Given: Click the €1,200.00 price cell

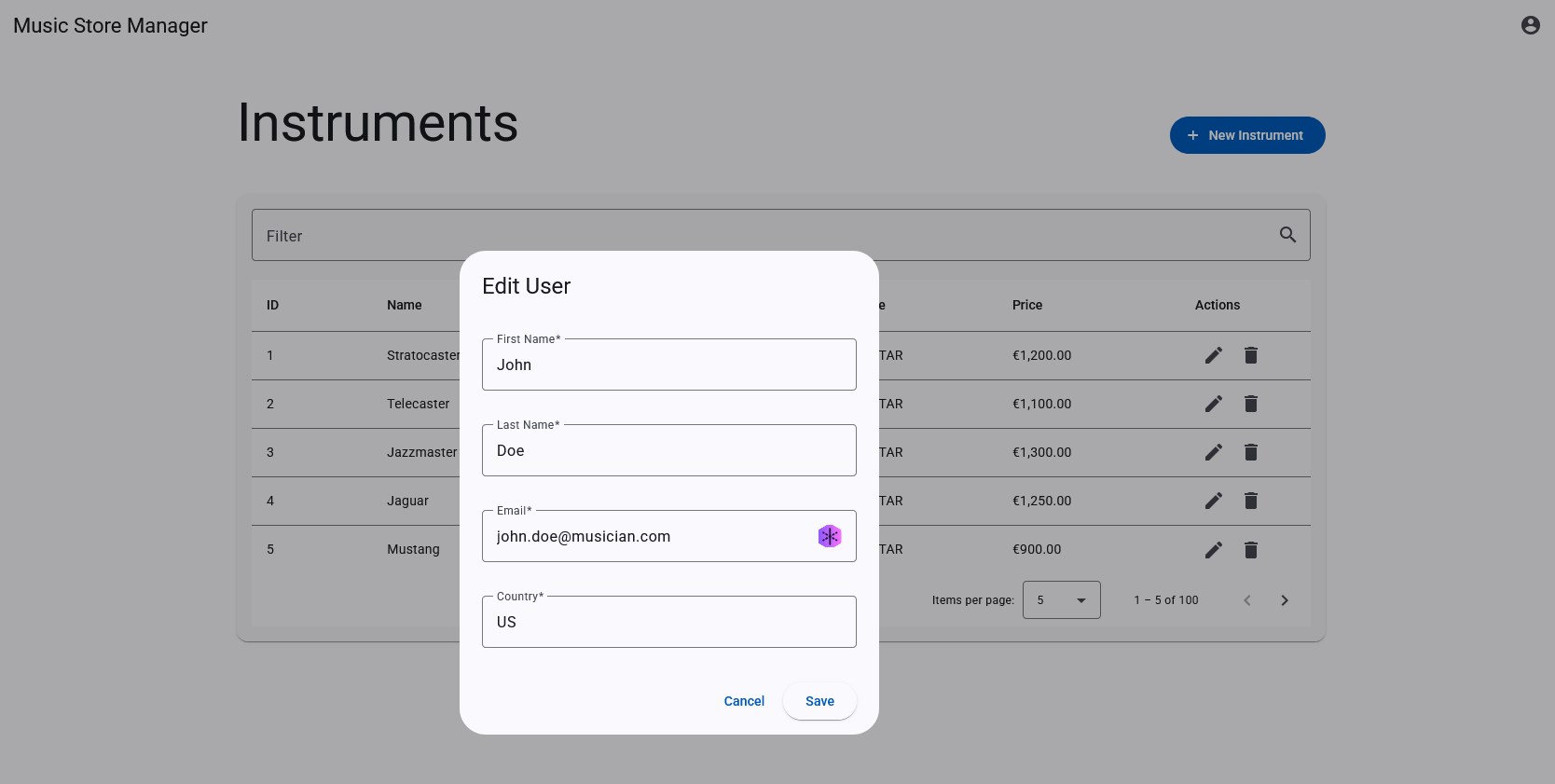Looking at the screenshot, I should pyautogui.click(x=1042, y=355).
